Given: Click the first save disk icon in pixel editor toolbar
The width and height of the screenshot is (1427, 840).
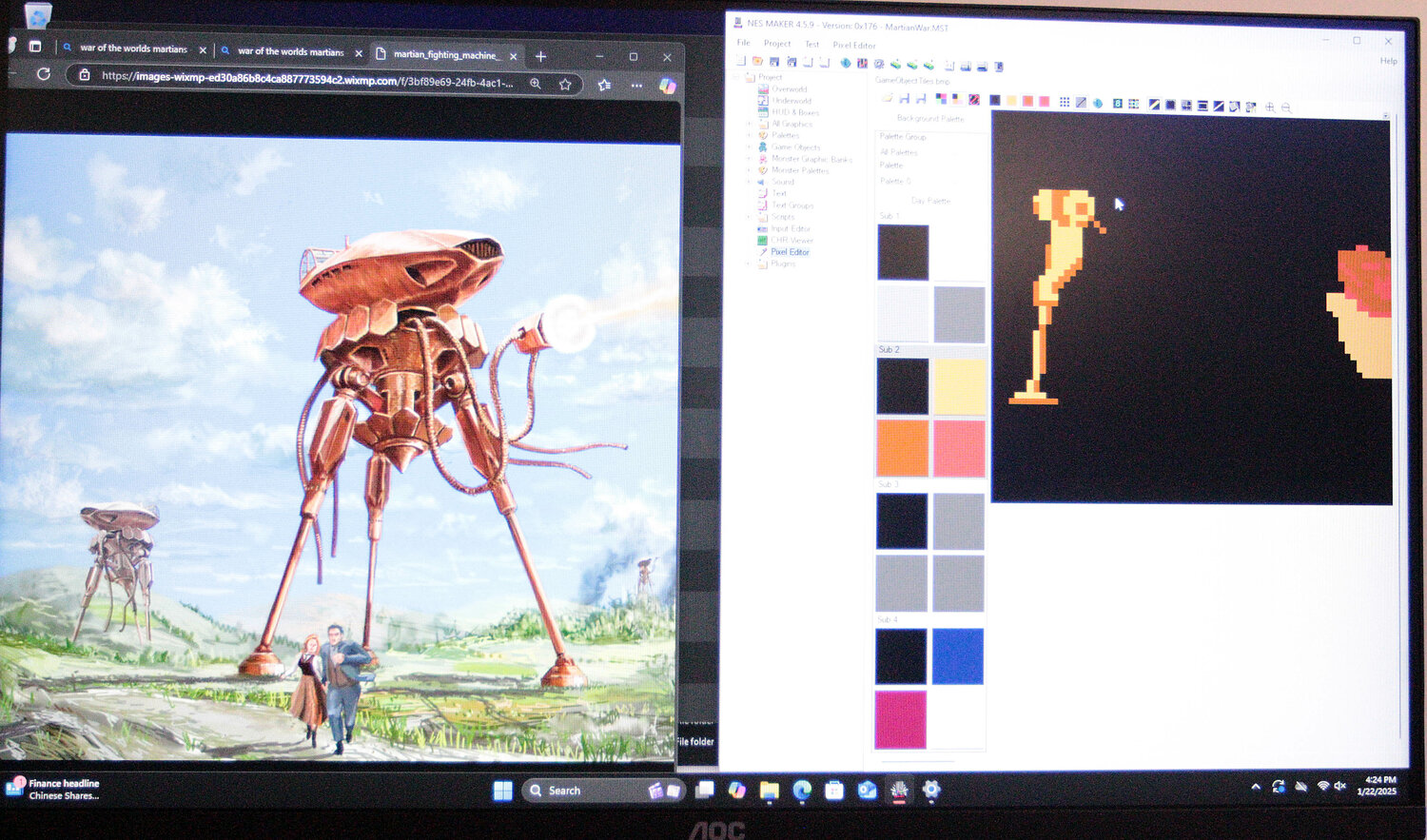Looking at the screenshot, I should pos(904,99).
